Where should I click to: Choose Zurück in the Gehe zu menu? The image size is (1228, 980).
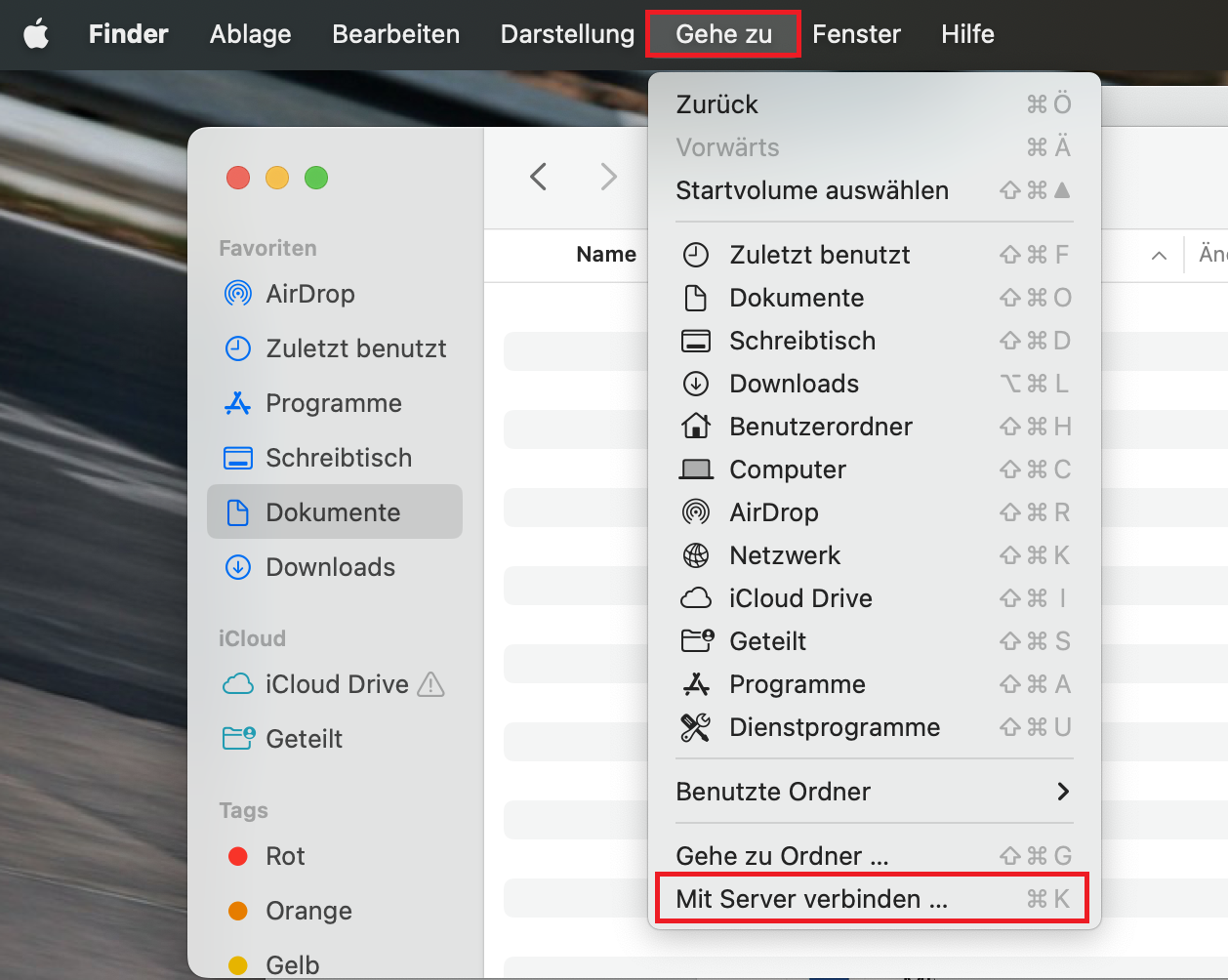tap(875, 104)
